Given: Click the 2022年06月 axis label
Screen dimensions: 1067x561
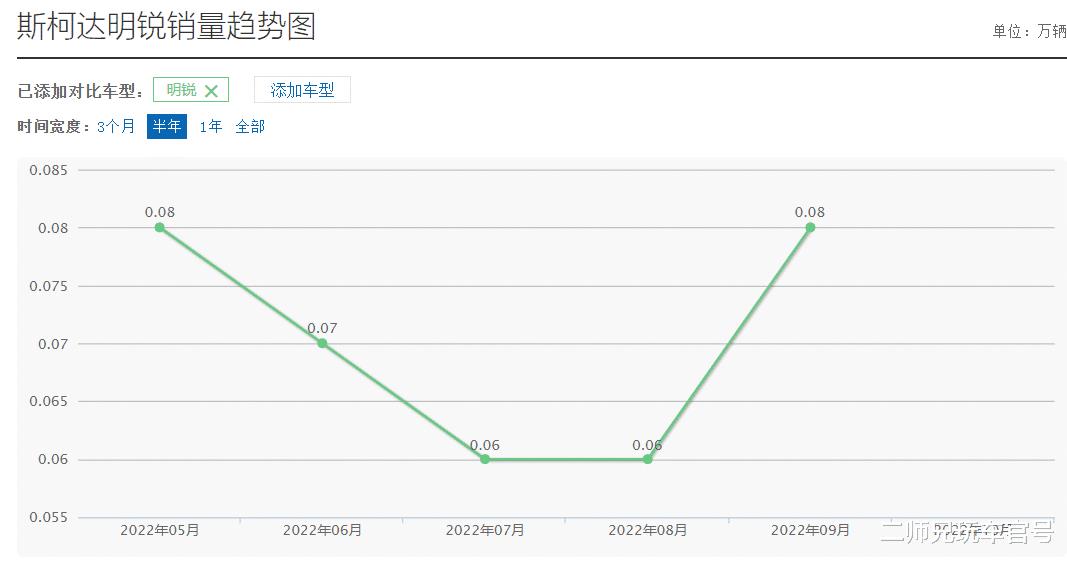Looking at the screenshot, I should coord(323,530).
